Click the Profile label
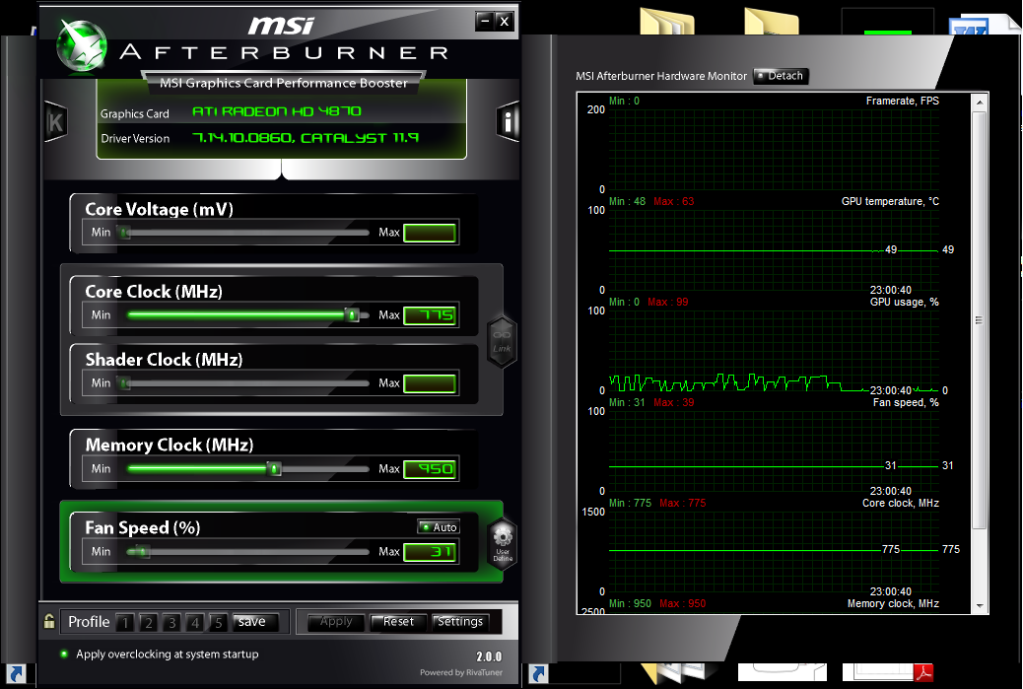 89,622
